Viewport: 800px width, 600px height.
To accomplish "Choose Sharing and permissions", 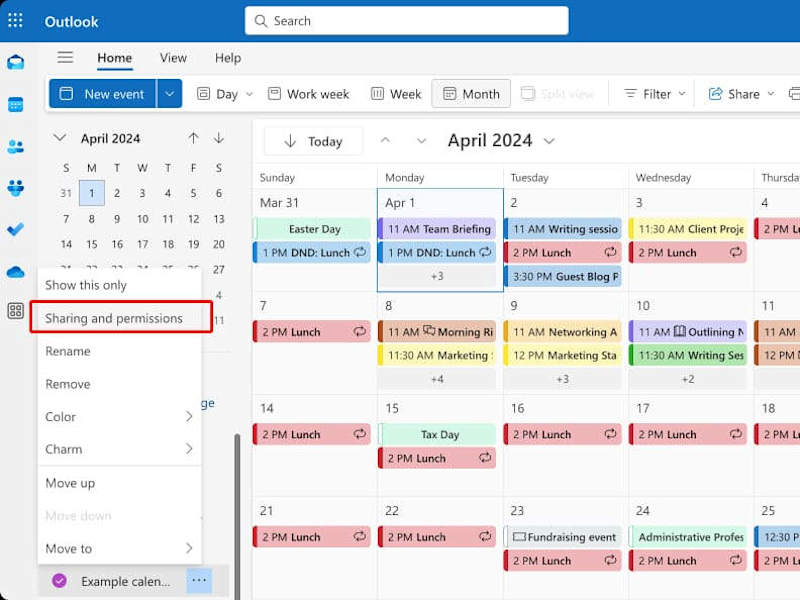I will pyautogui.click(x=121, y=318).
